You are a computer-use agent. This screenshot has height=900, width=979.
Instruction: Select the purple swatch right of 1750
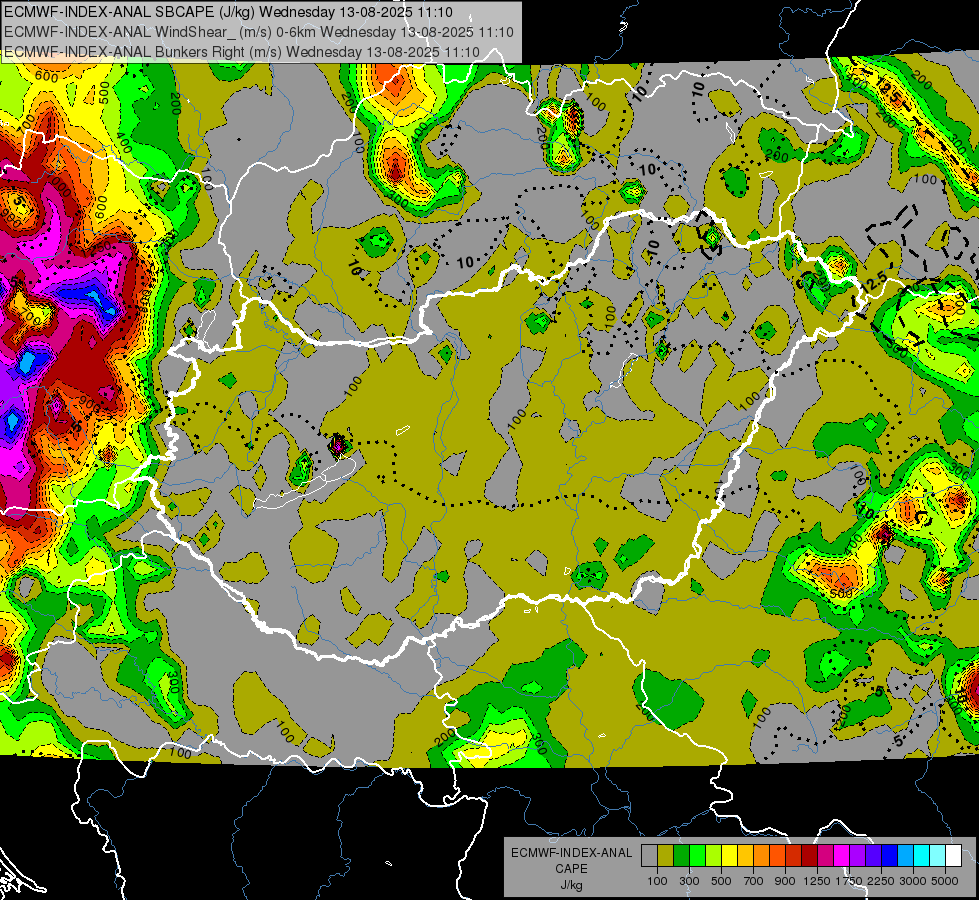coord(857,856)
